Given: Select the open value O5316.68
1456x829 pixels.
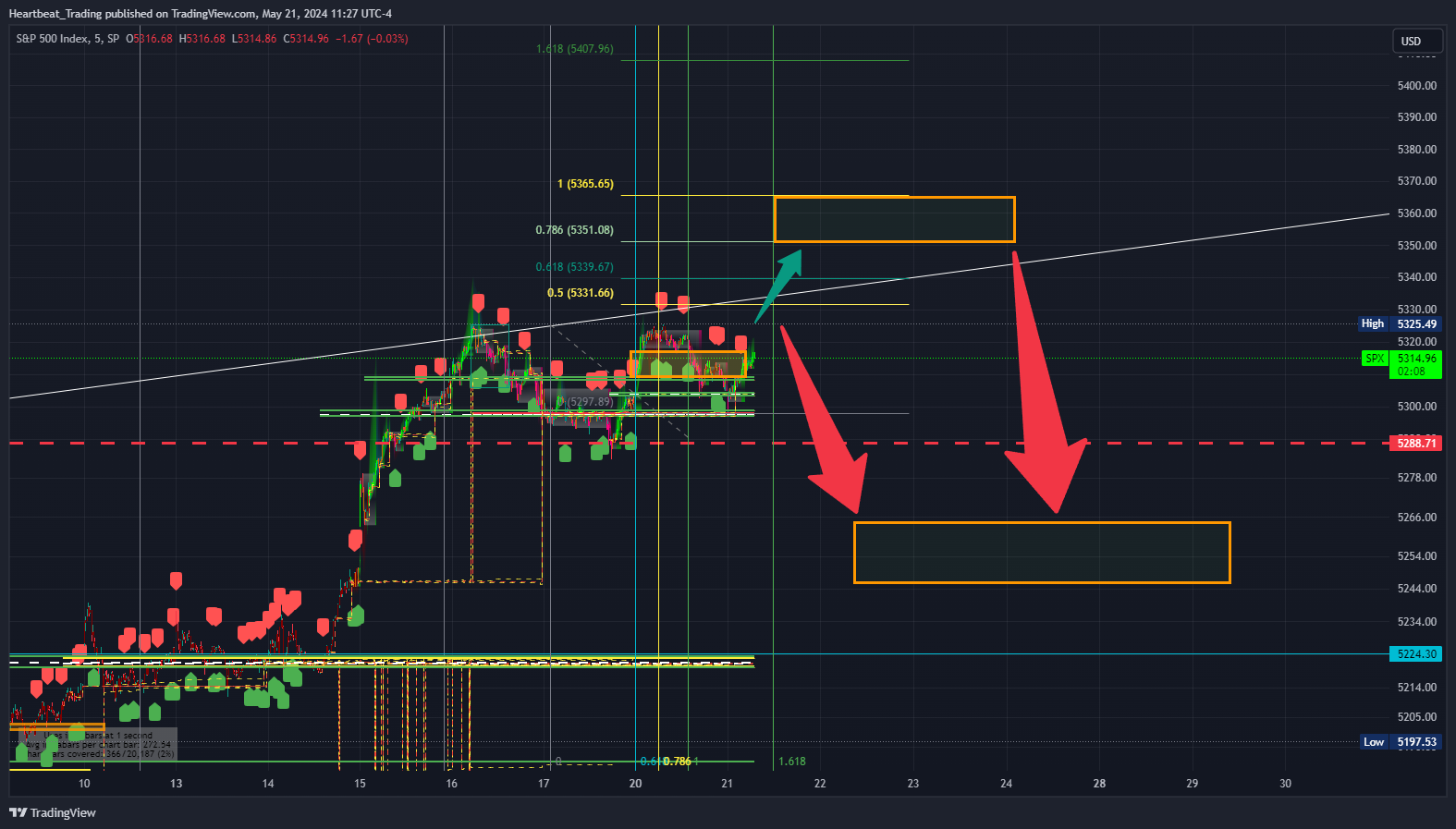Looking at the screenshot, I should tap(149, 39).
